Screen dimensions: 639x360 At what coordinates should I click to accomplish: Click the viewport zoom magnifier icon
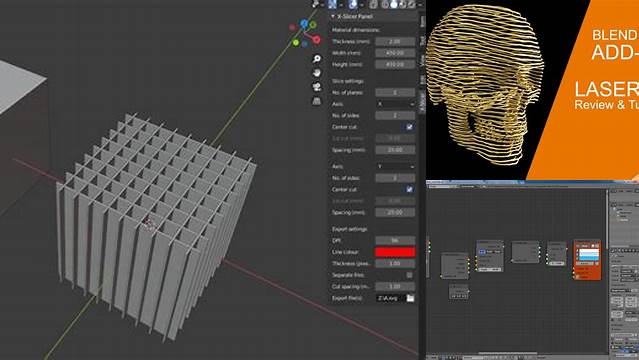(x=316, y=59)
